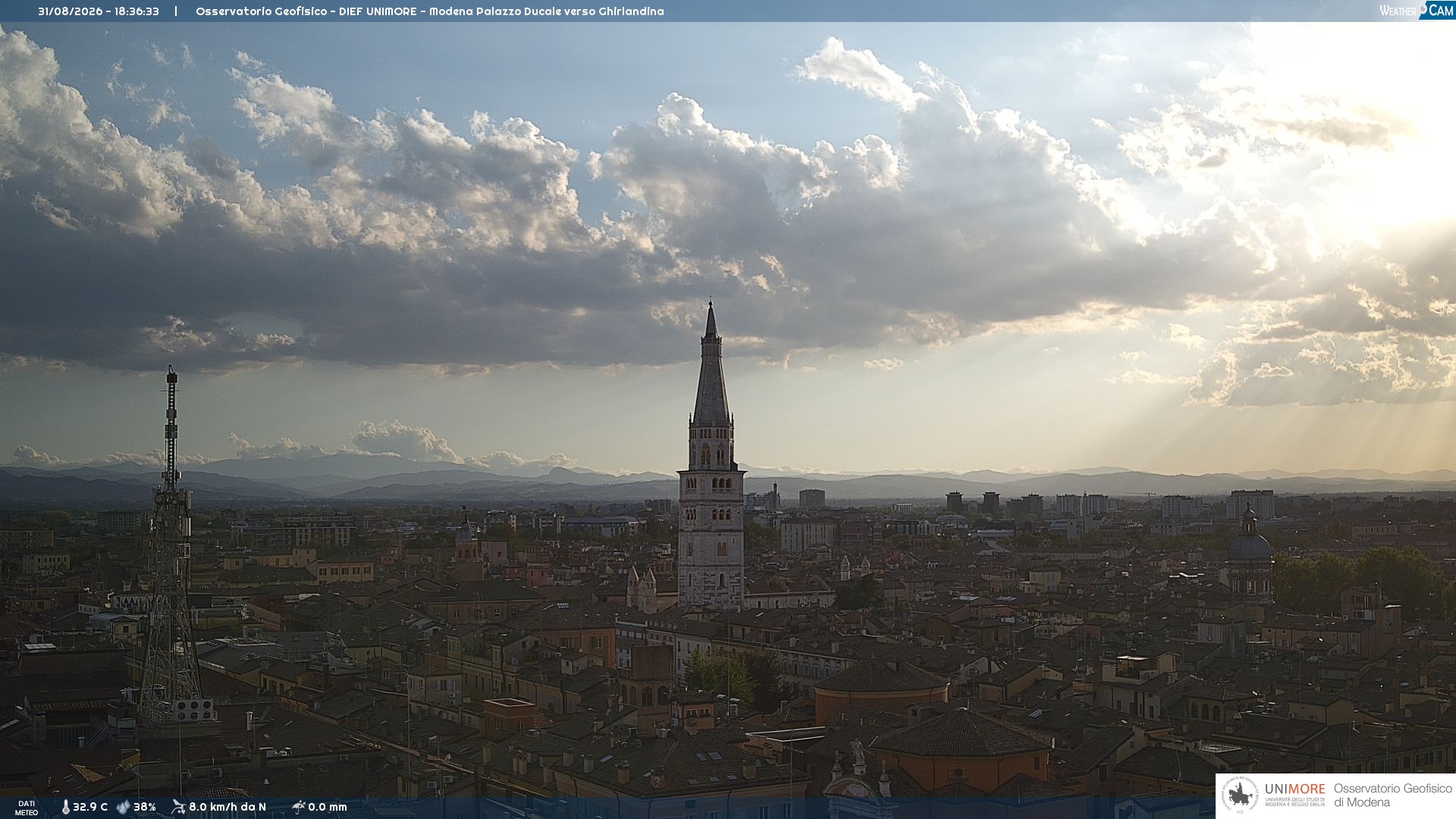This screenshot has height=819, width=1456.
Task: Click the 0.0 mm rainfall reading
Action: coord(328,808)
